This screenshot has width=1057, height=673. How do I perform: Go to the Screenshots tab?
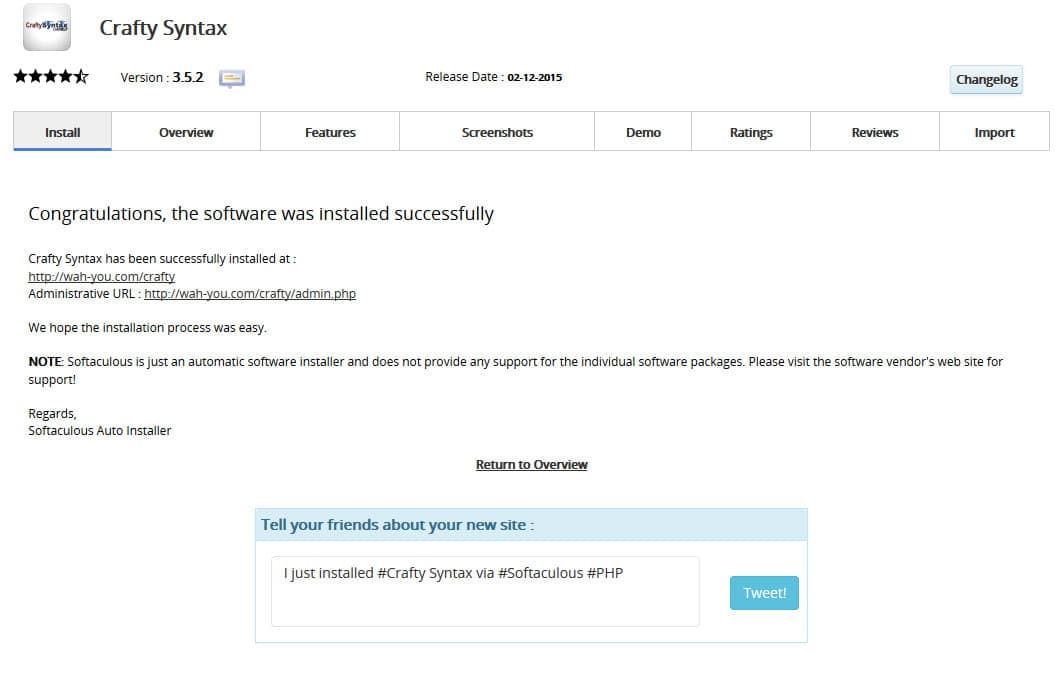[x=497, y=132]
